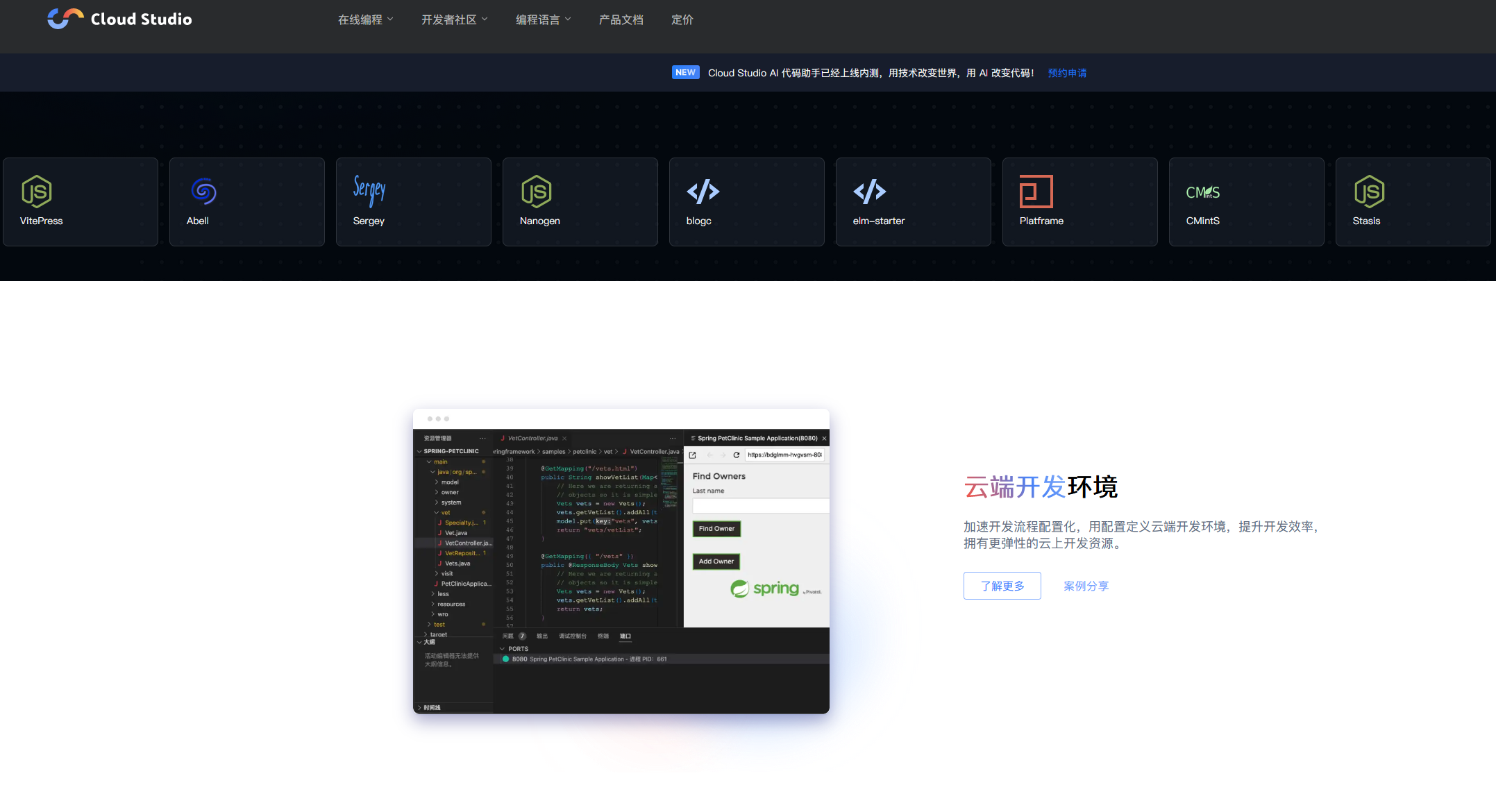Open the 定价 pricing page
The width and height of the screenshot is (1496, 812).
682,19
